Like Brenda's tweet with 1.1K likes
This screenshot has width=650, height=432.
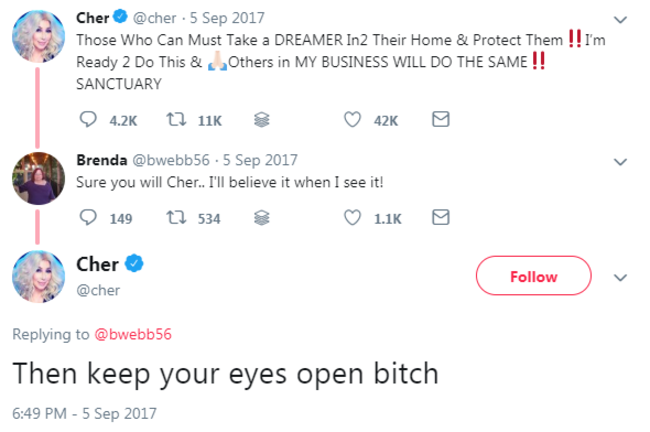click(x=352, y=218)
